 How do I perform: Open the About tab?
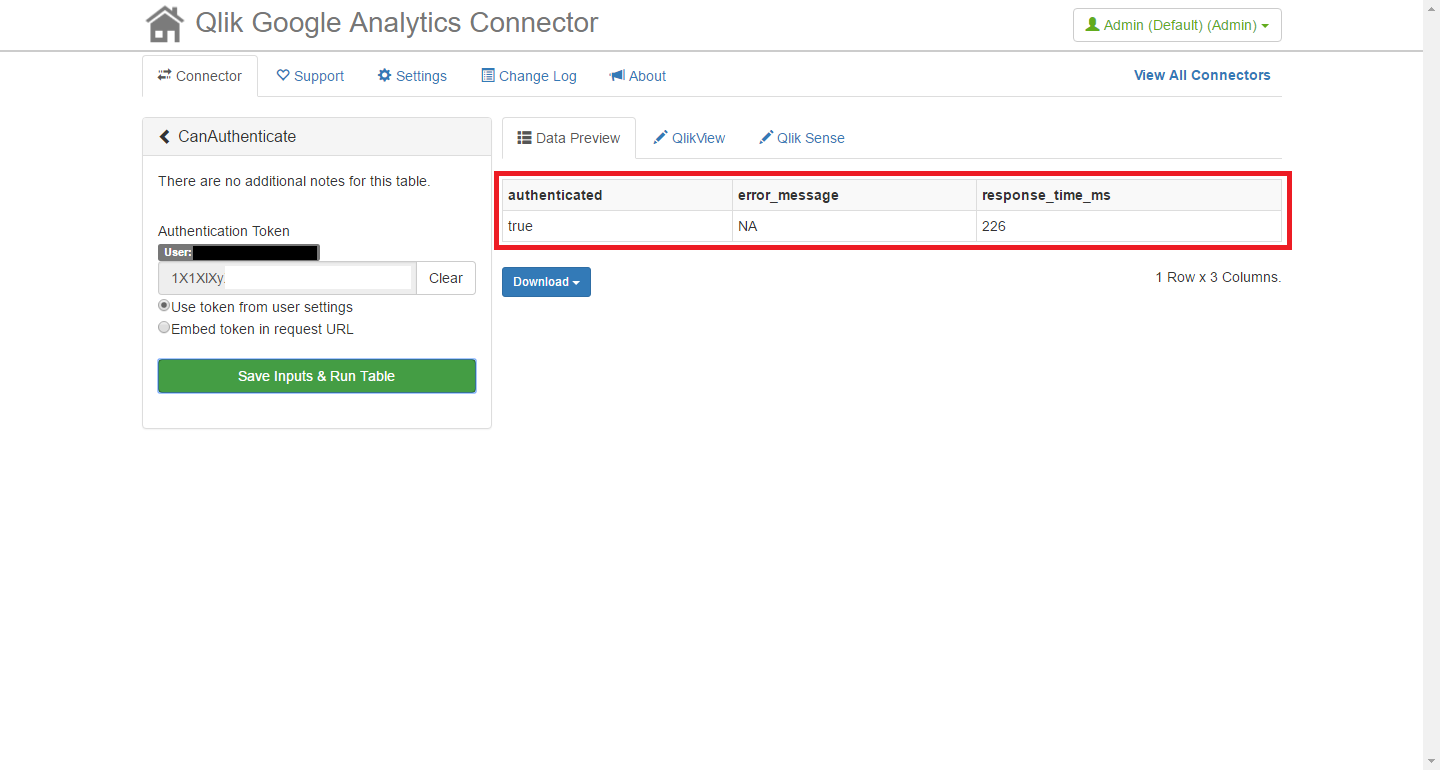pyautogui.click(x=638, y=76)
